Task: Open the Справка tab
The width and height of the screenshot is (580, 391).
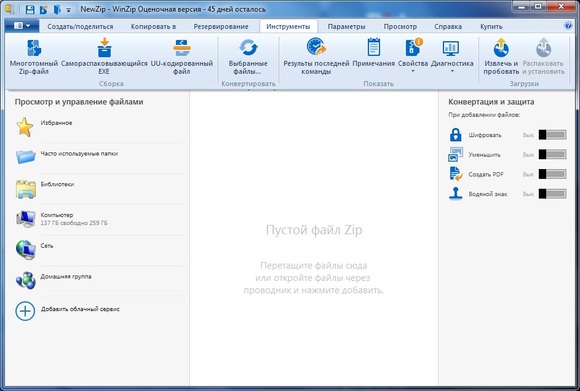Action: click(448, 27)
